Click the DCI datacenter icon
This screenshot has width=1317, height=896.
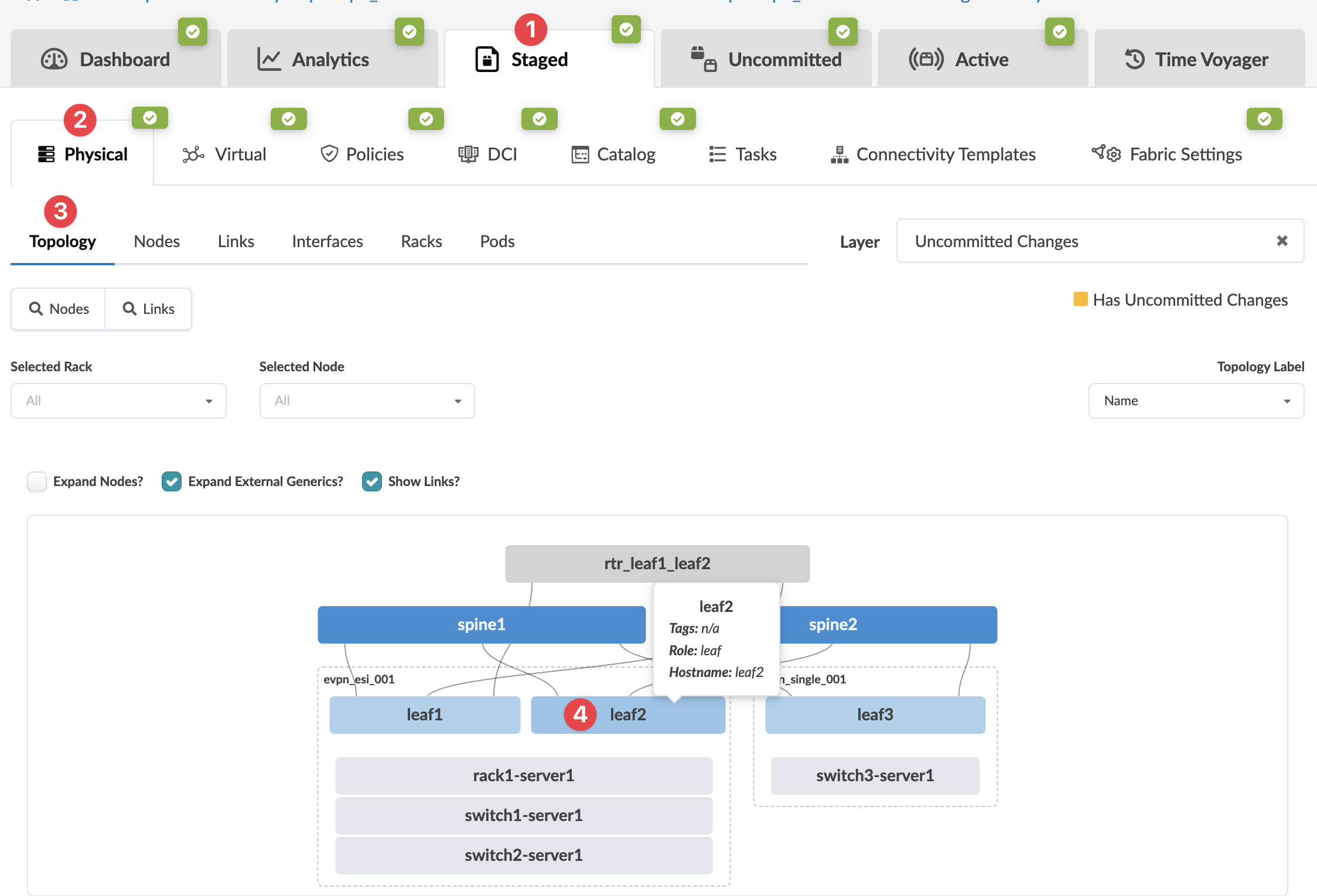tap(468, 154)
